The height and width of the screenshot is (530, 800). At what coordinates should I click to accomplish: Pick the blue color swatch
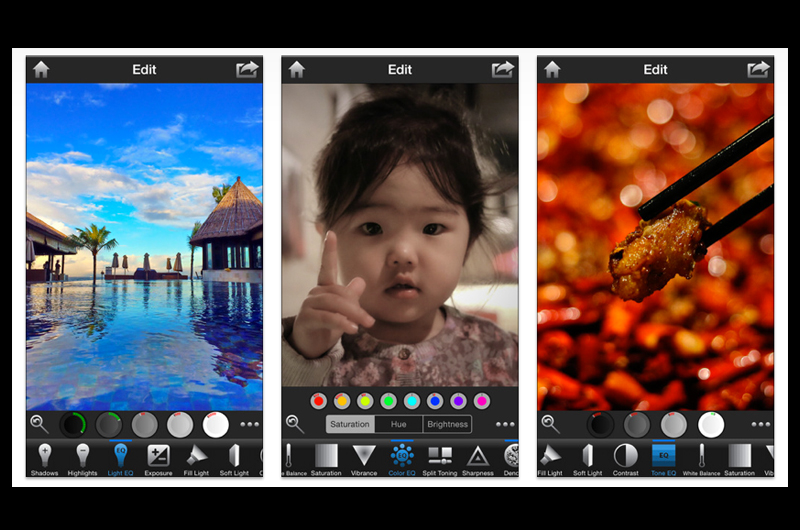[x=435, y=401]
